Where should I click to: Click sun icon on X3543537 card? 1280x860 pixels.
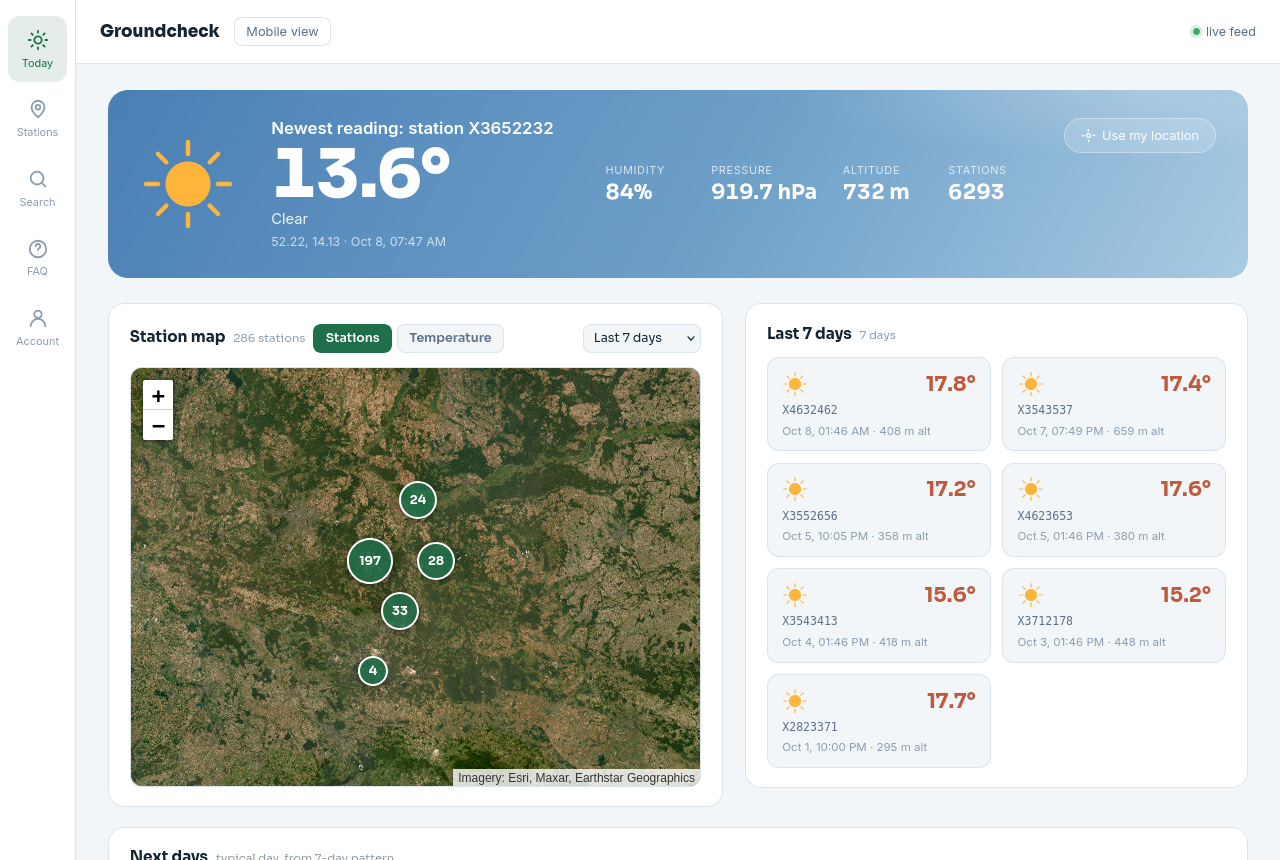point(1031,384)
